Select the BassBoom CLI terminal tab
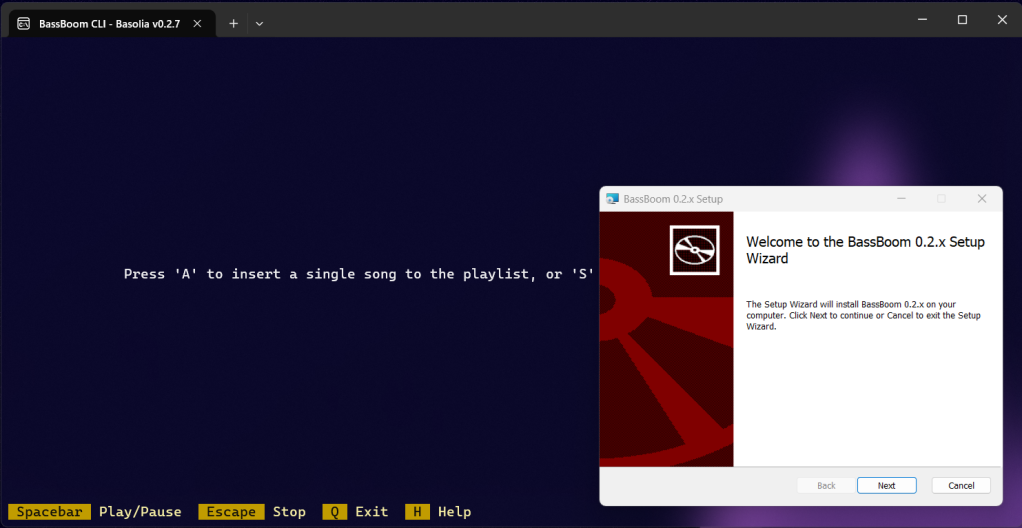This screenshot has height=528, width=1022. [x=112, y=24]
